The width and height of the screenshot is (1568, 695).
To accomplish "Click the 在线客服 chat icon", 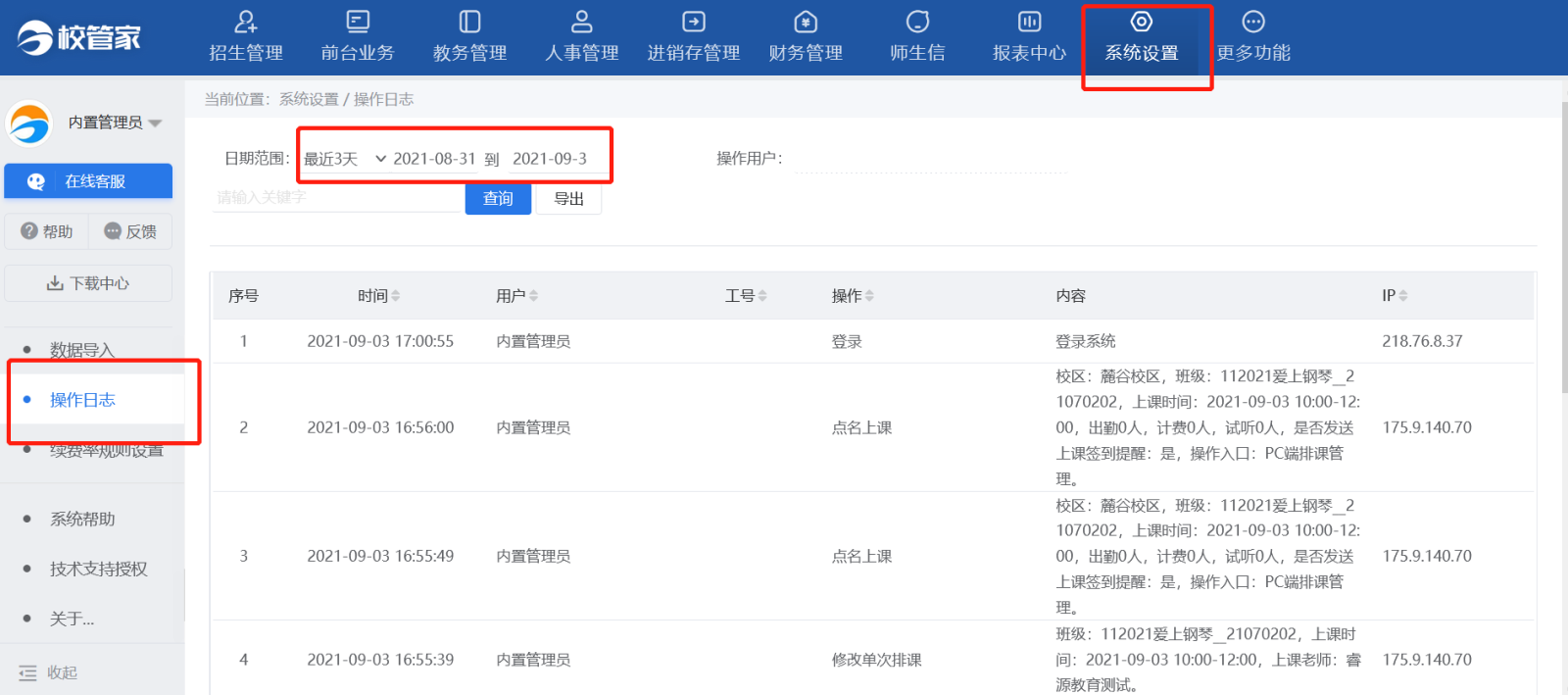I will point(36,181).
